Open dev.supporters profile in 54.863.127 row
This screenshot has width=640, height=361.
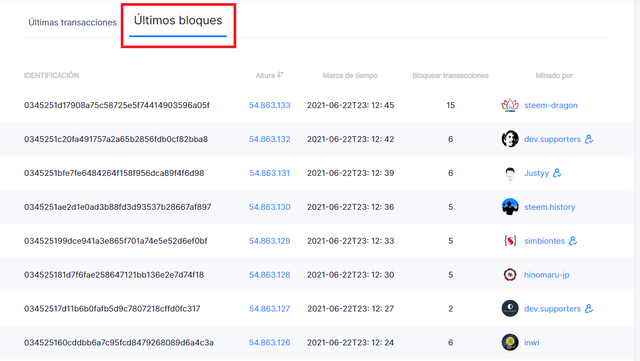[552, 309]
